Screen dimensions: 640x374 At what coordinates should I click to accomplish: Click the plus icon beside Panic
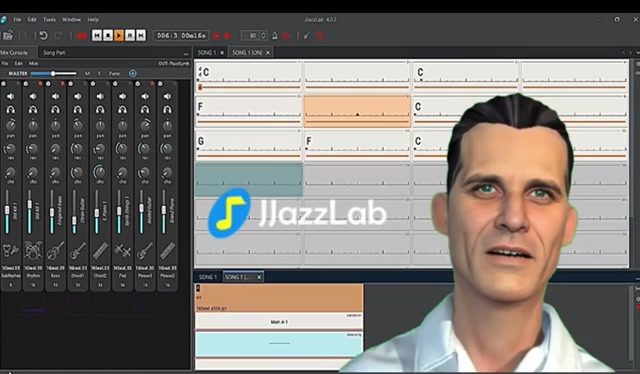[133, 73]
